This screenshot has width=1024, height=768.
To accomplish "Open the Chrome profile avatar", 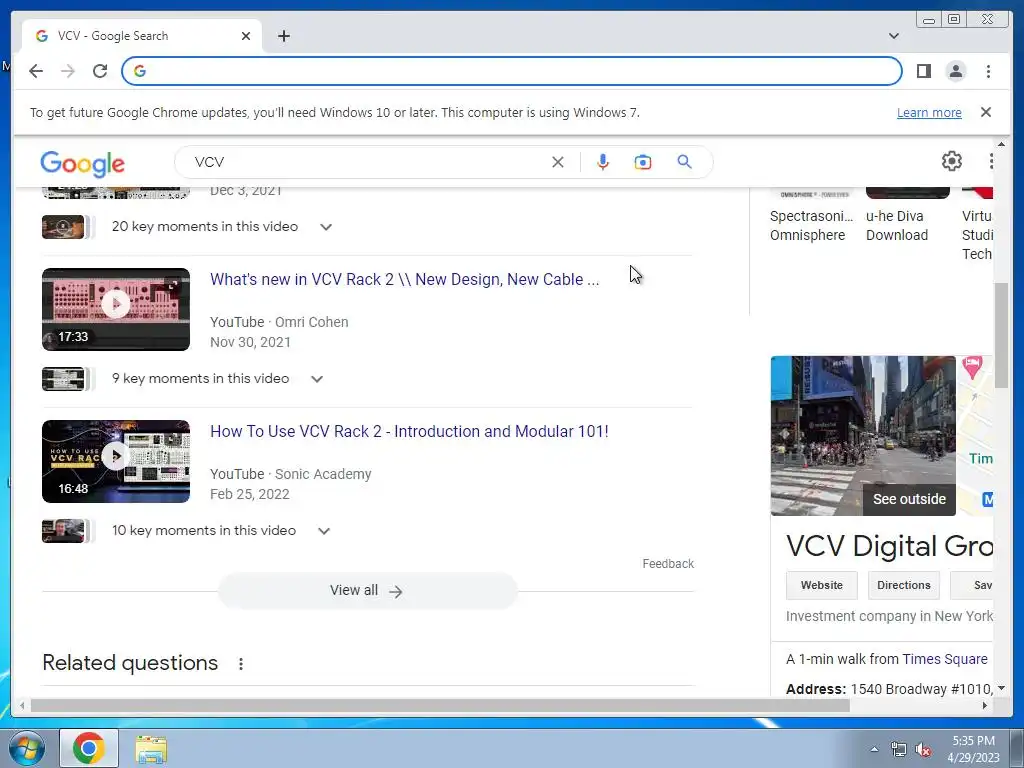I will (955, 71).
